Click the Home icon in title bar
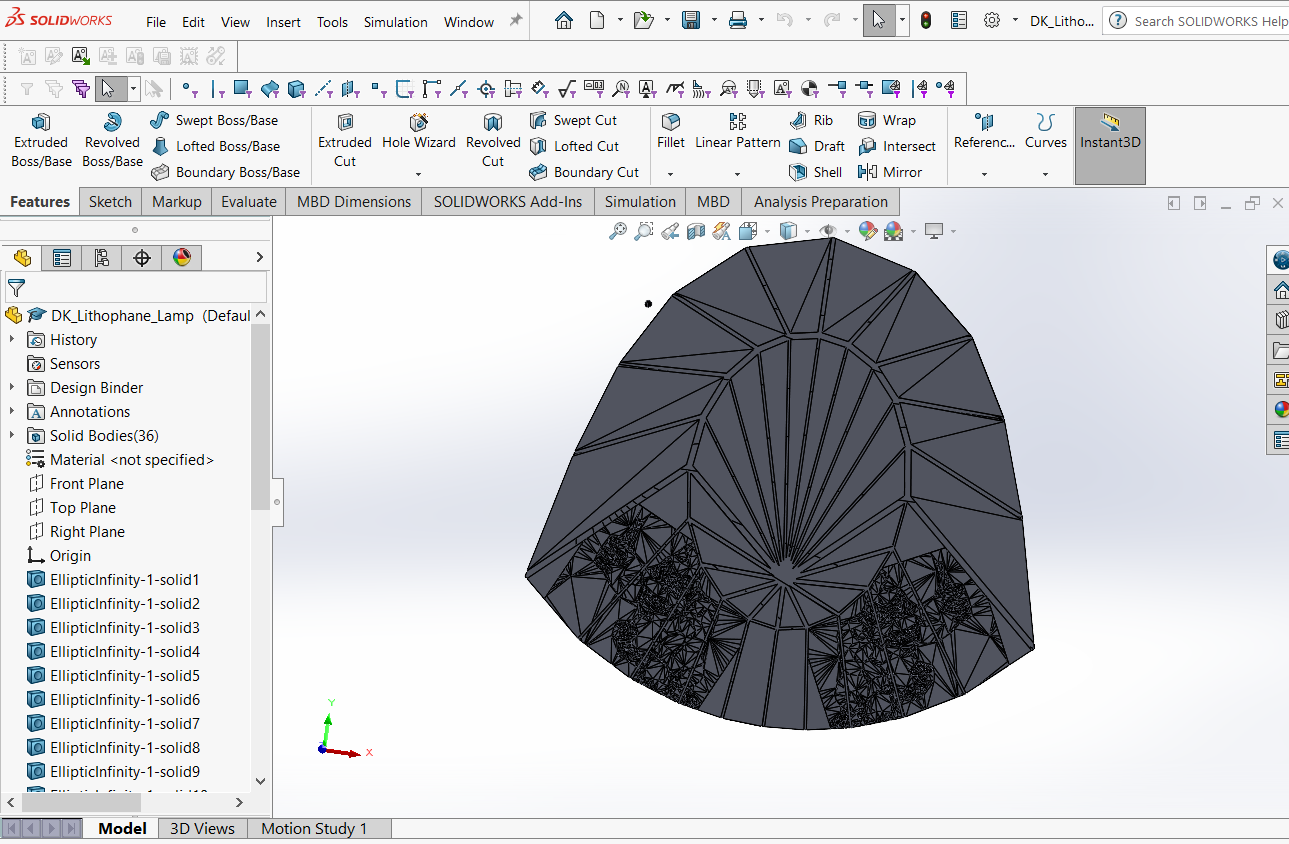Screen dimensions: 1289x844 click(x=564, y=20)
